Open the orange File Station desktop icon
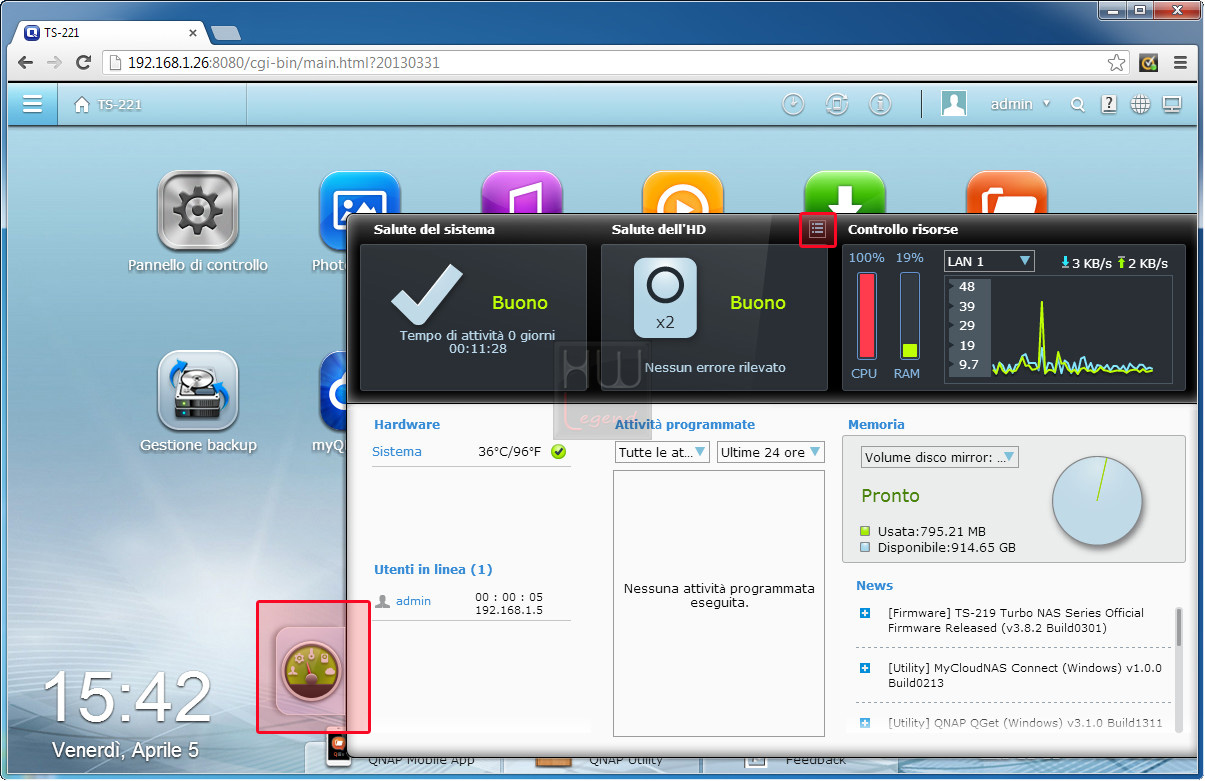 pos(1007,192)
